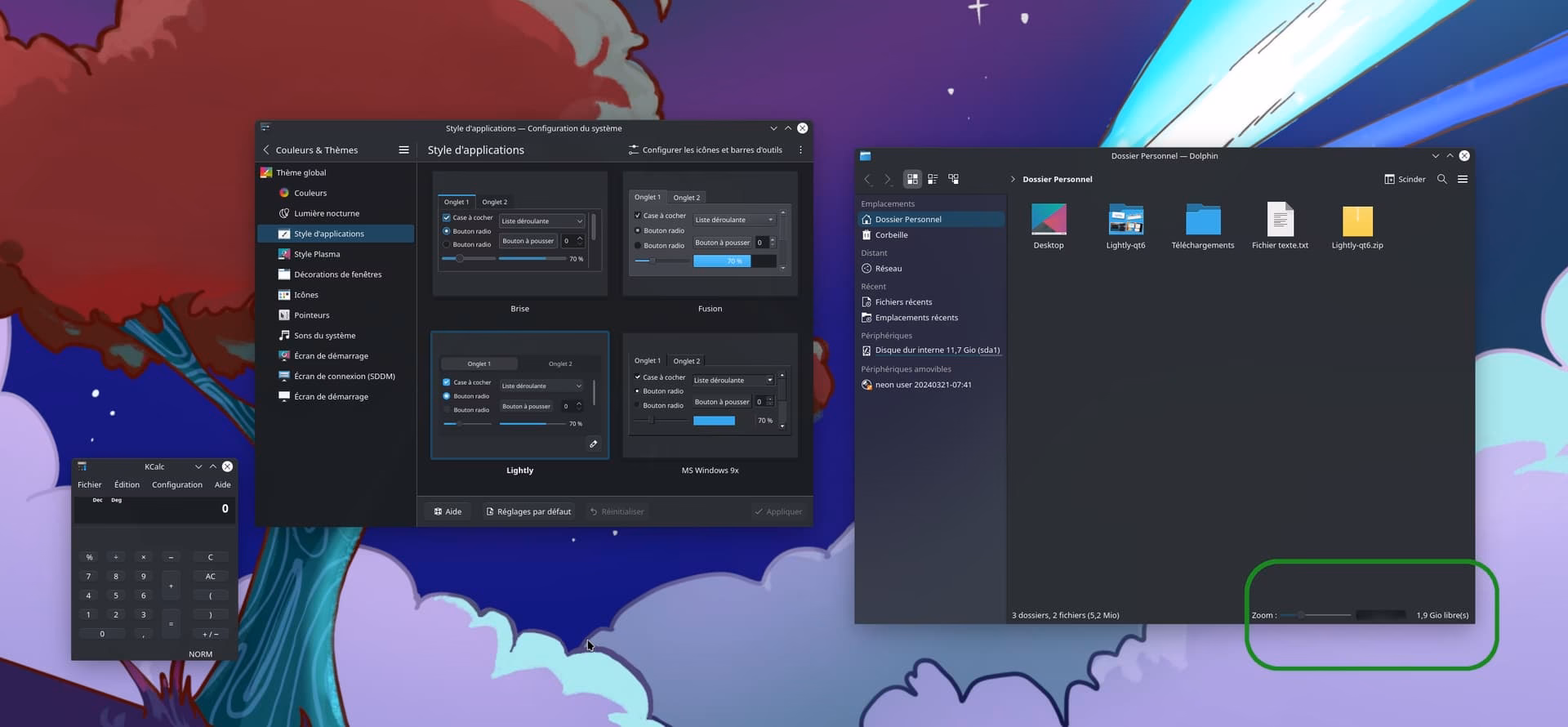Go back in Dolphin navigation

(x=868, y=180)
